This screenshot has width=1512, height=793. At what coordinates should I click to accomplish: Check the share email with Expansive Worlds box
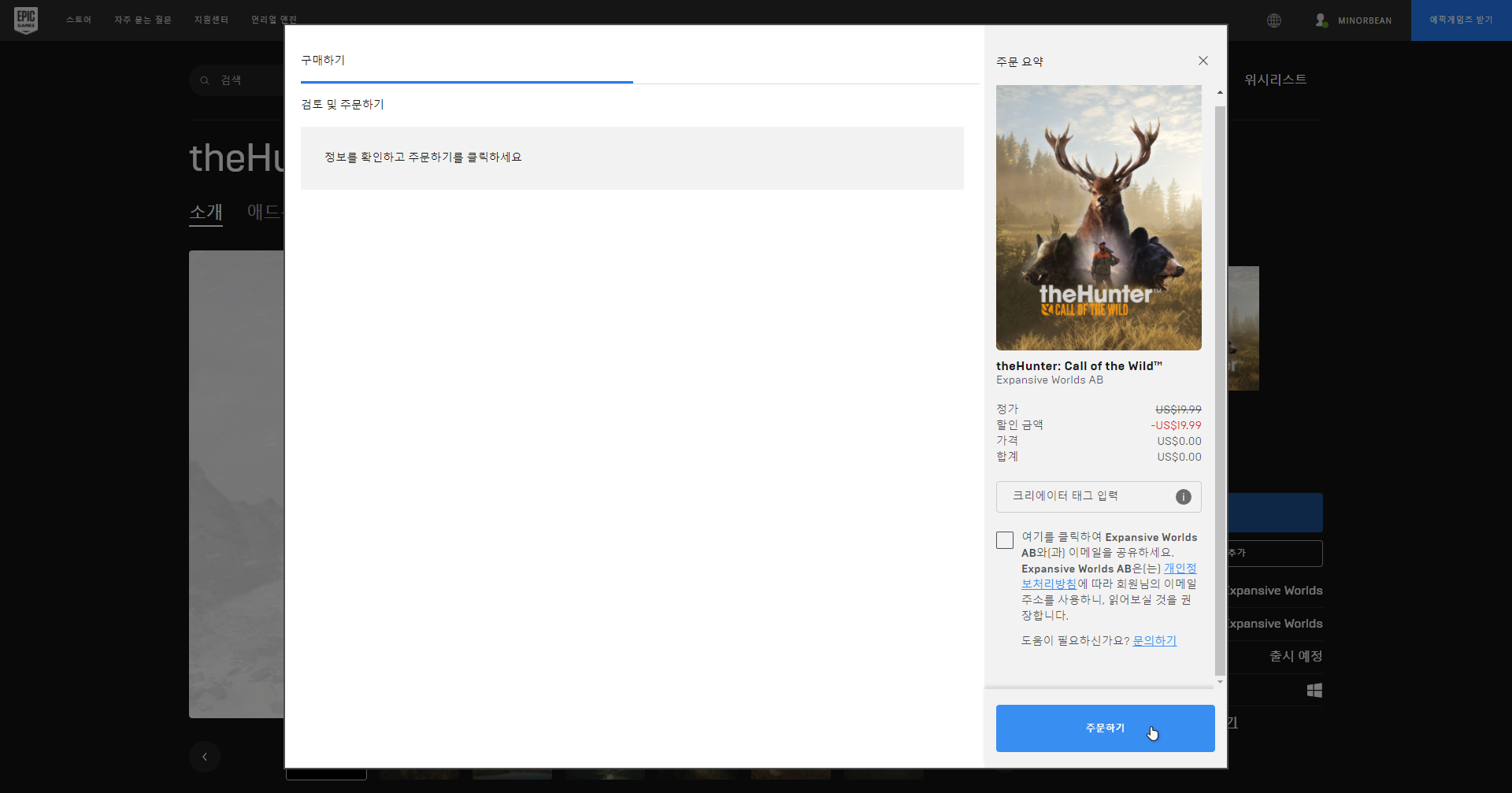[1005, 540]
